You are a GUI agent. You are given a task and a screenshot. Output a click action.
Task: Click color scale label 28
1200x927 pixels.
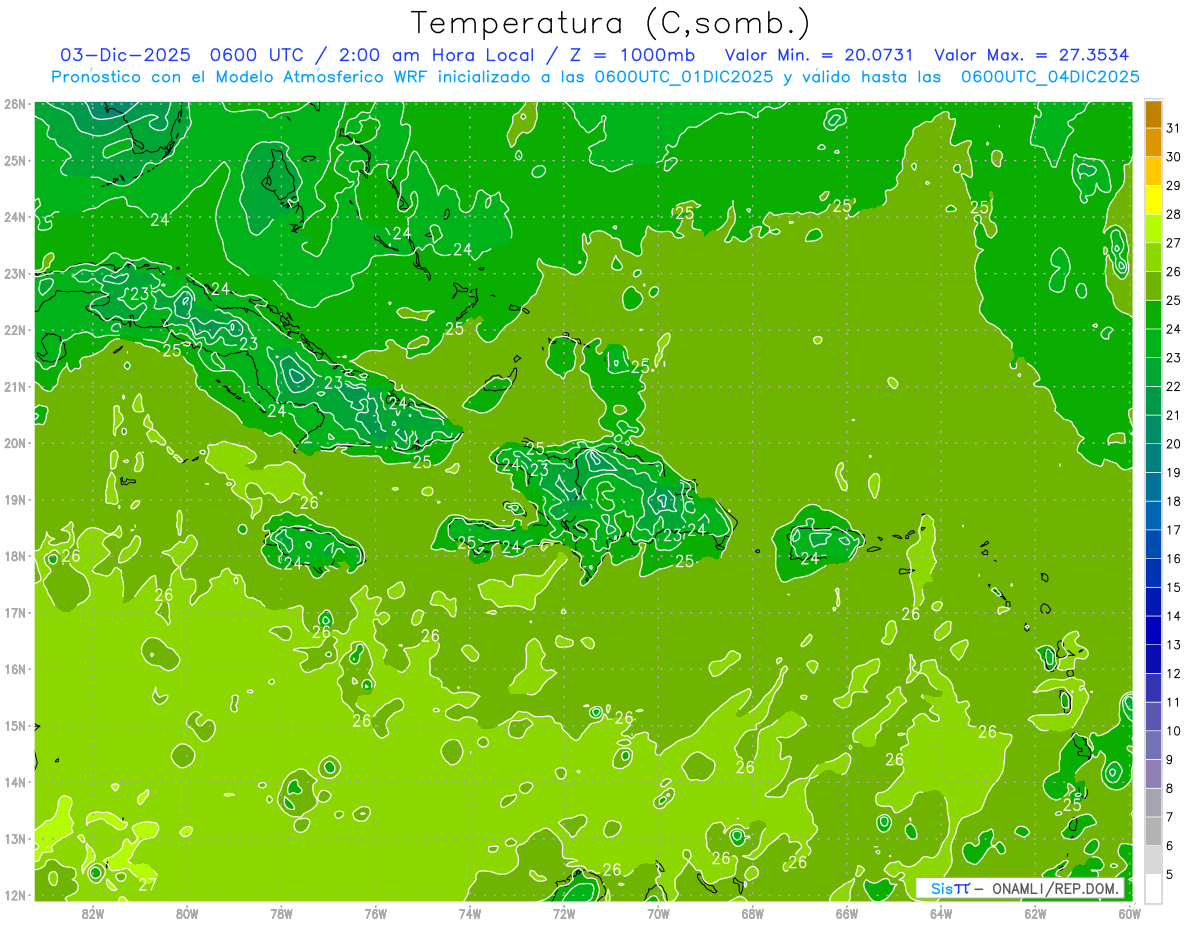1174,214
